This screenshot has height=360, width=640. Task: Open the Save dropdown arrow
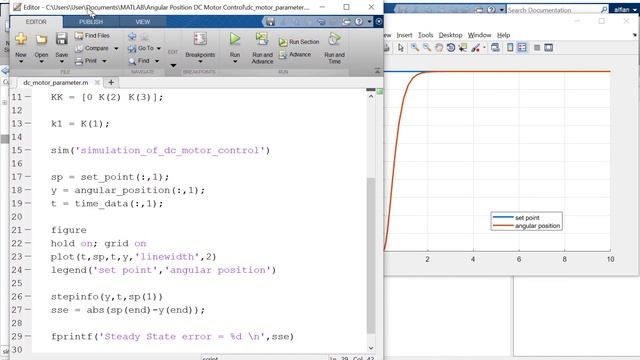[x=62, y=62]
